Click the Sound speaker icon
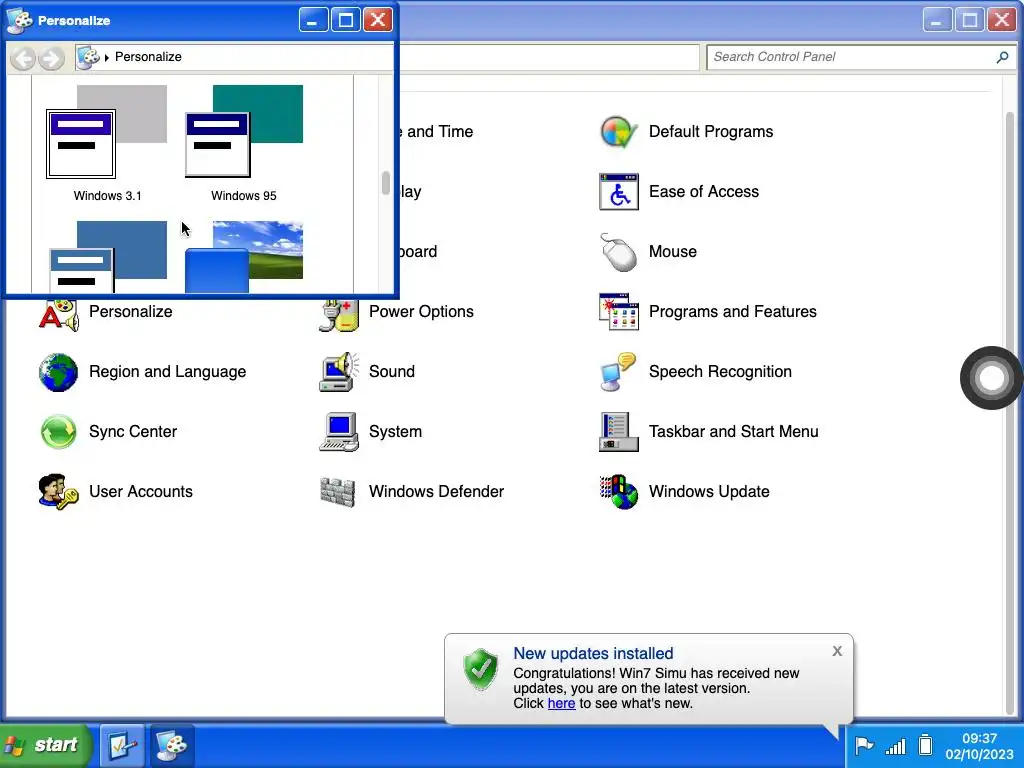 338,372
